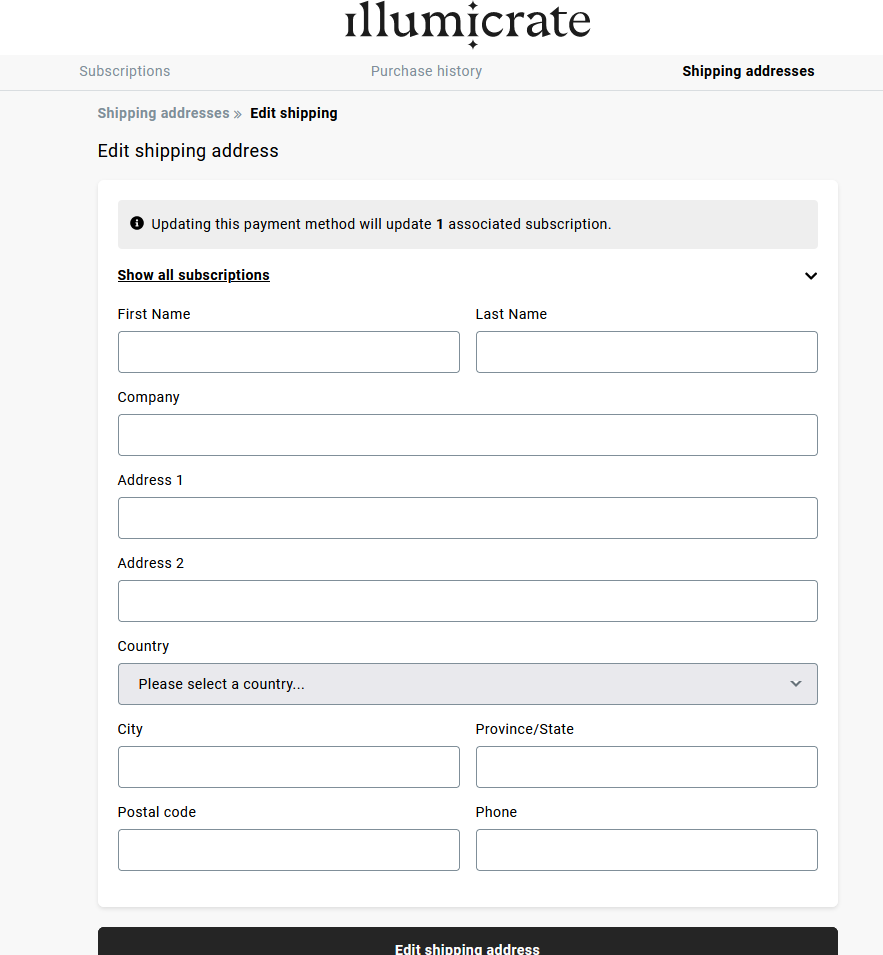Select the Company input box
This screenshot has width=883, height=955.
click(467, 435)
